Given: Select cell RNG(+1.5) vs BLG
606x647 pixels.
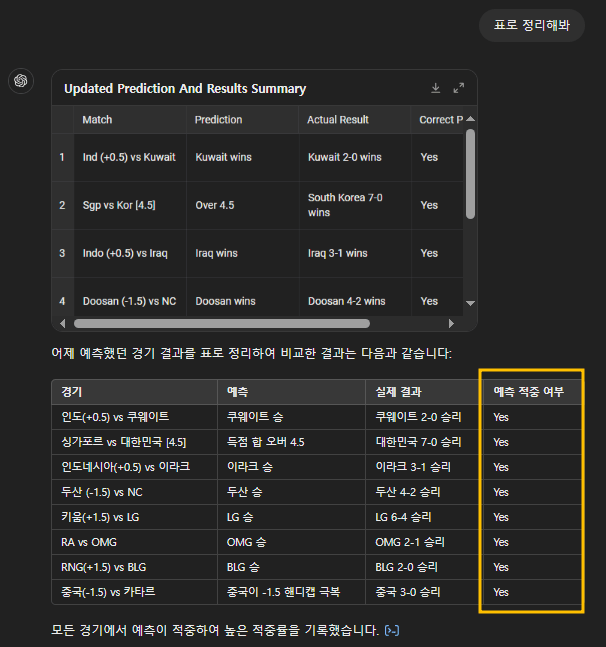Looking at the screenshot, I should point(134,567).
